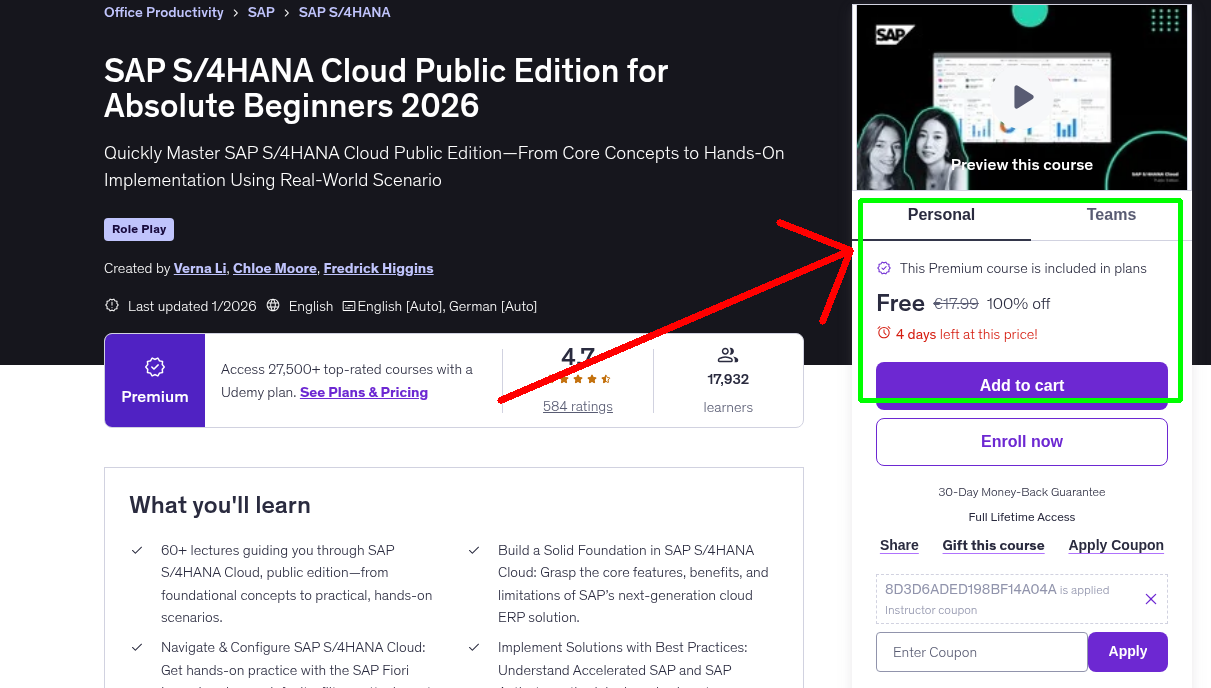
Task: Remove the applied instructor coupon
Action: (x=1150, y=598)
